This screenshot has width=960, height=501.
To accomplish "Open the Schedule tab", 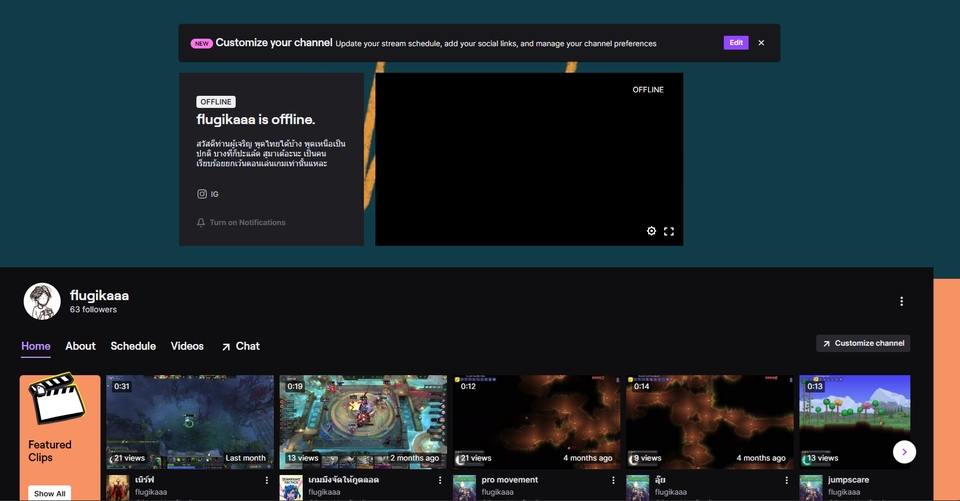I will [133, 346].
